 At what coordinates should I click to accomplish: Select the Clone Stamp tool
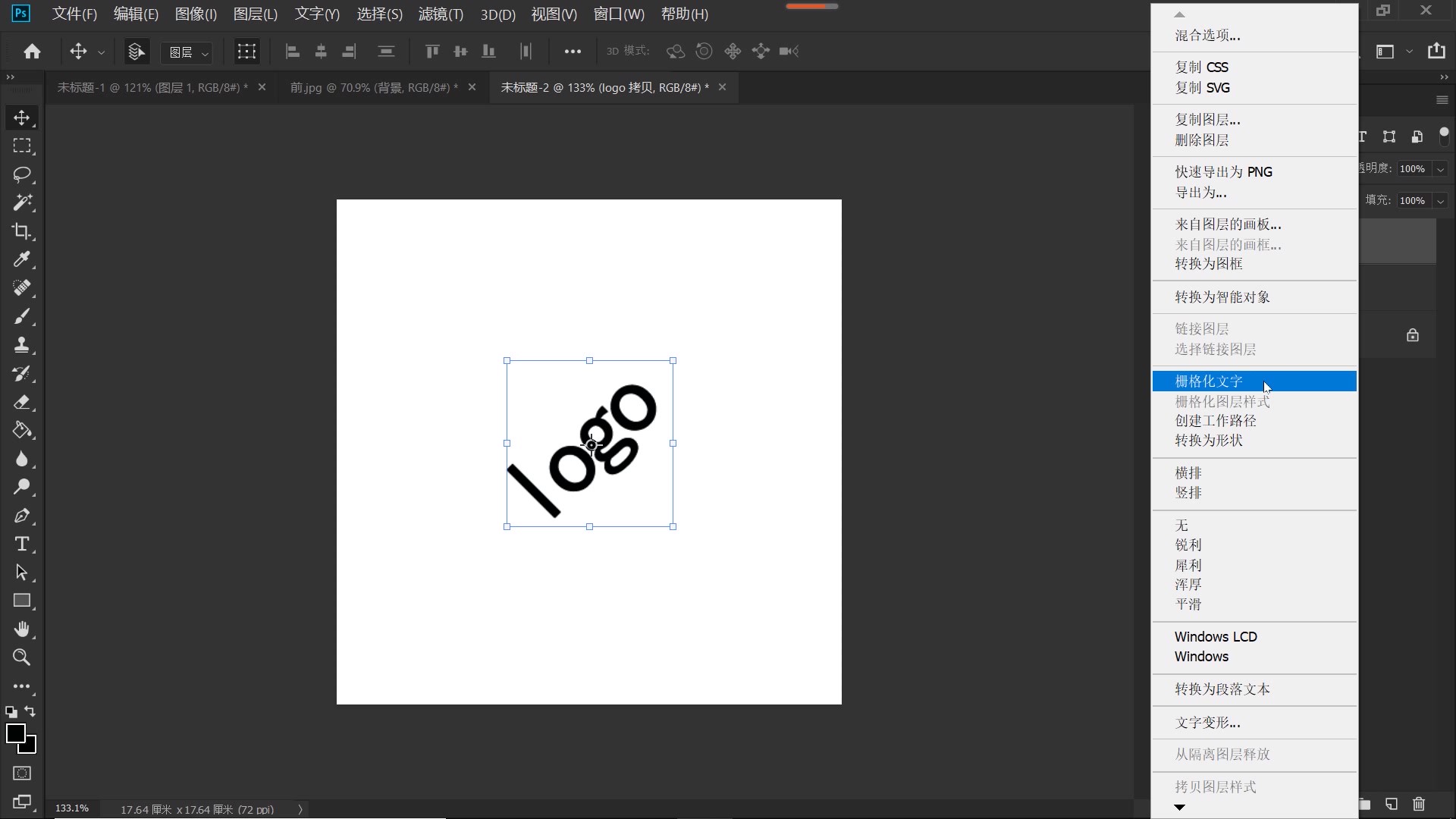click(x=21, y=345)
